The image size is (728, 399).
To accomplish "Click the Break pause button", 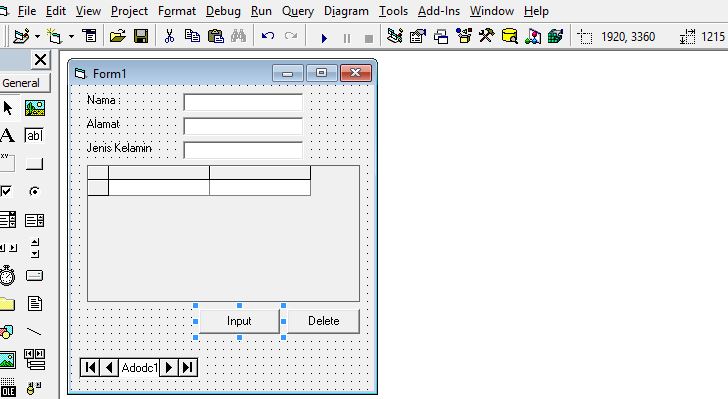I will (347, 38).
